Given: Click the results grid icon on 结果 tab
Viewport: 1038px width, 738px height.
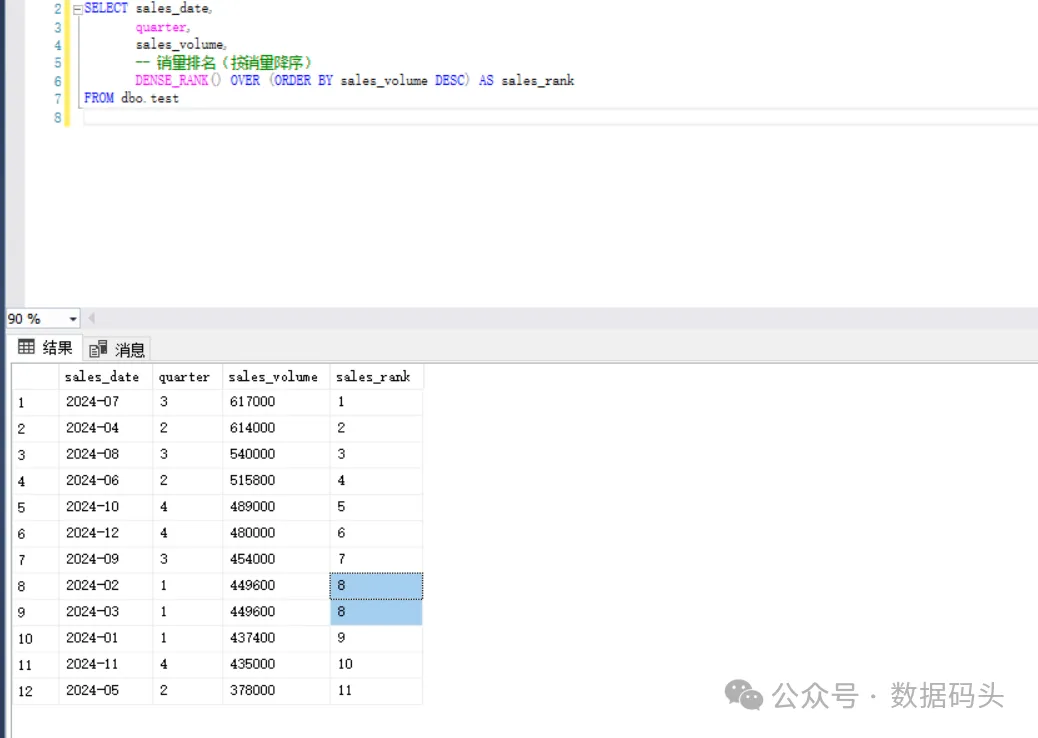Looking at the screenshot, I should click(x=26, y=347).
